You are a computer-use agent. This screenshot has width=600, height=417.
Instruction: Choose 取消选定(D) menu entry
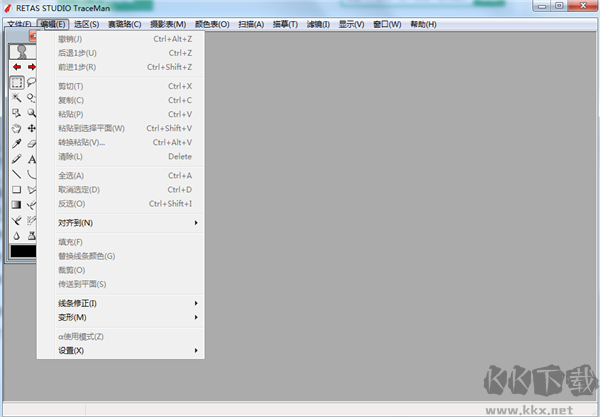[x=121, y=190]
